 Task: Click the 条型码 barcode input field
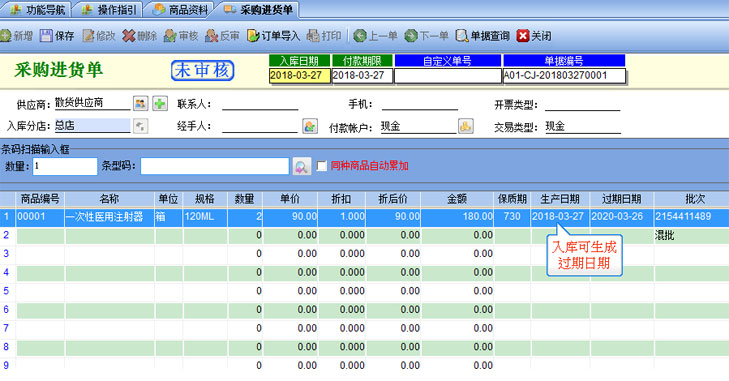[x=215, y=166]
